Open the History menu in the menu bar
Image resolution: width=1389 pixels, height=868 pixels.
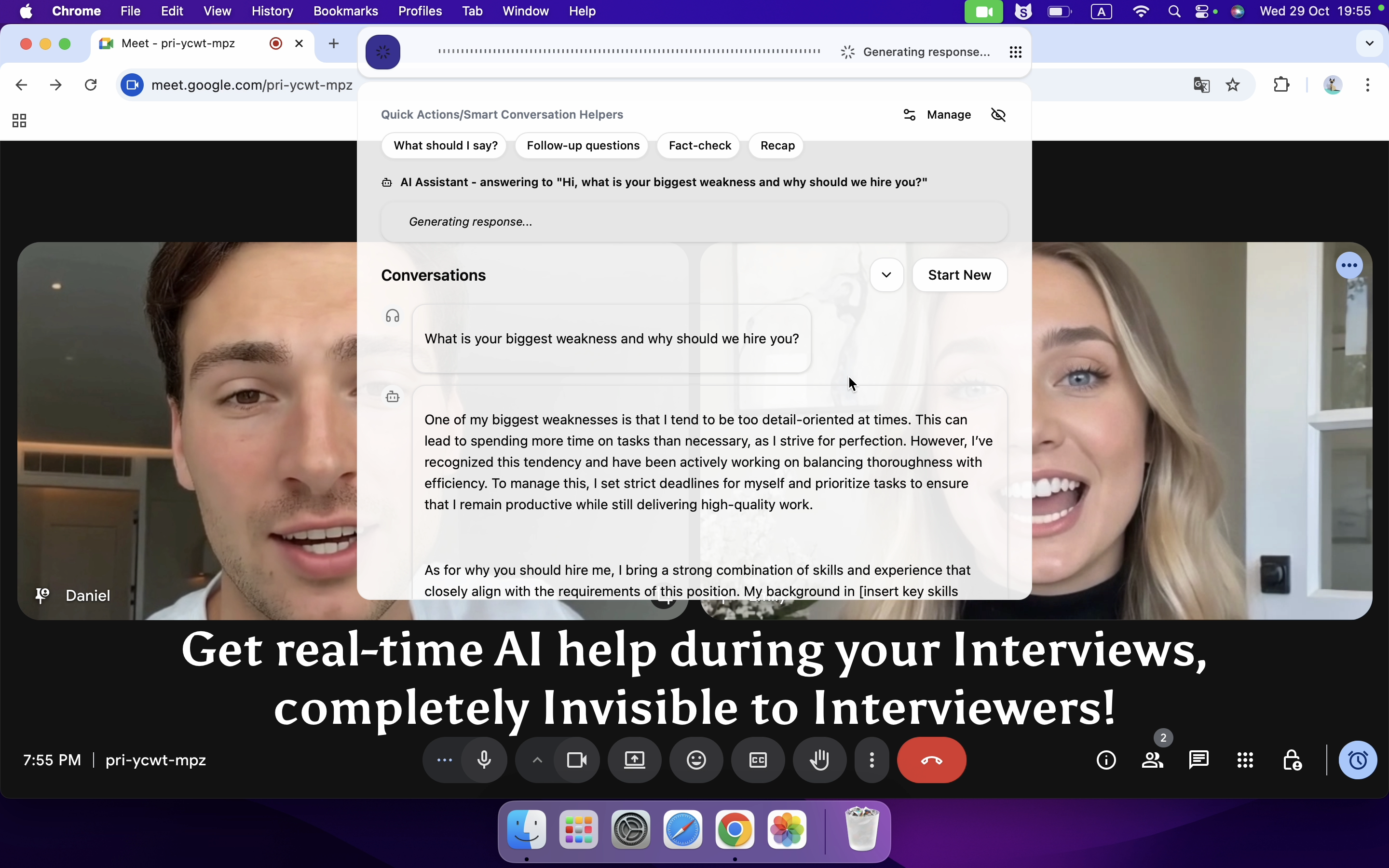(272, 11)
